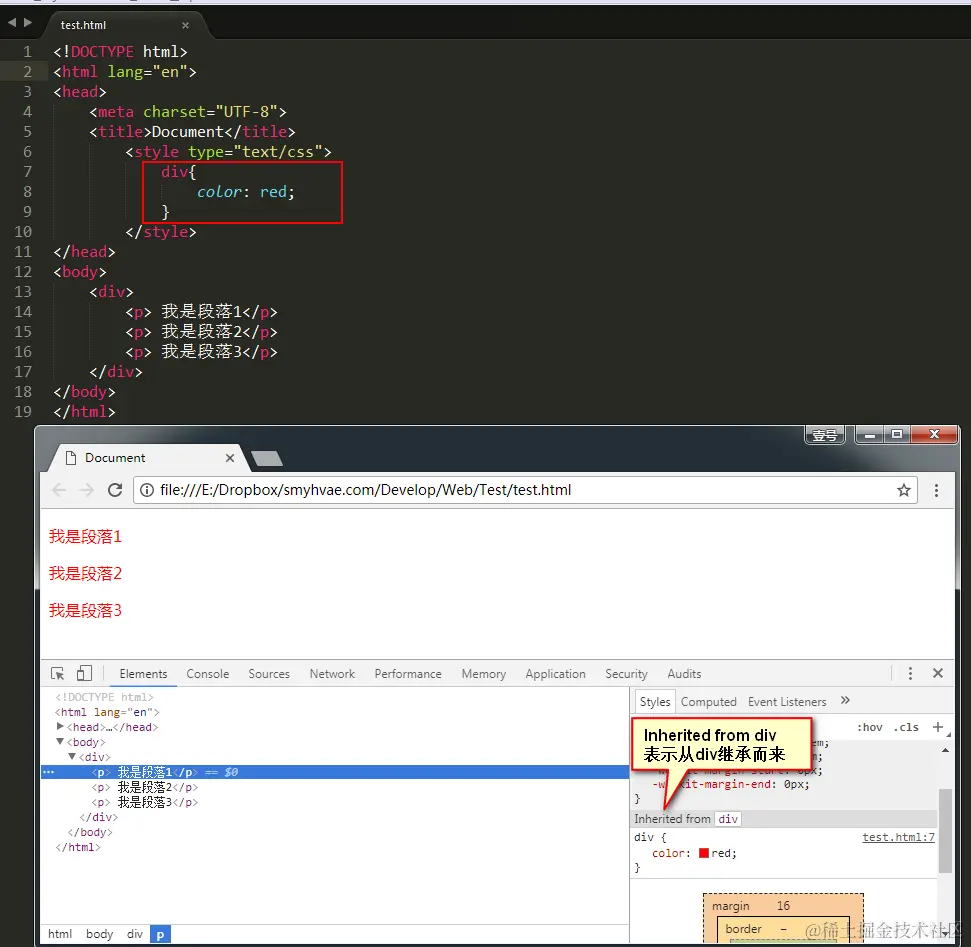Click the red 我是段落2 text on page
971x947 pixels.
click(x=85, y=574)
